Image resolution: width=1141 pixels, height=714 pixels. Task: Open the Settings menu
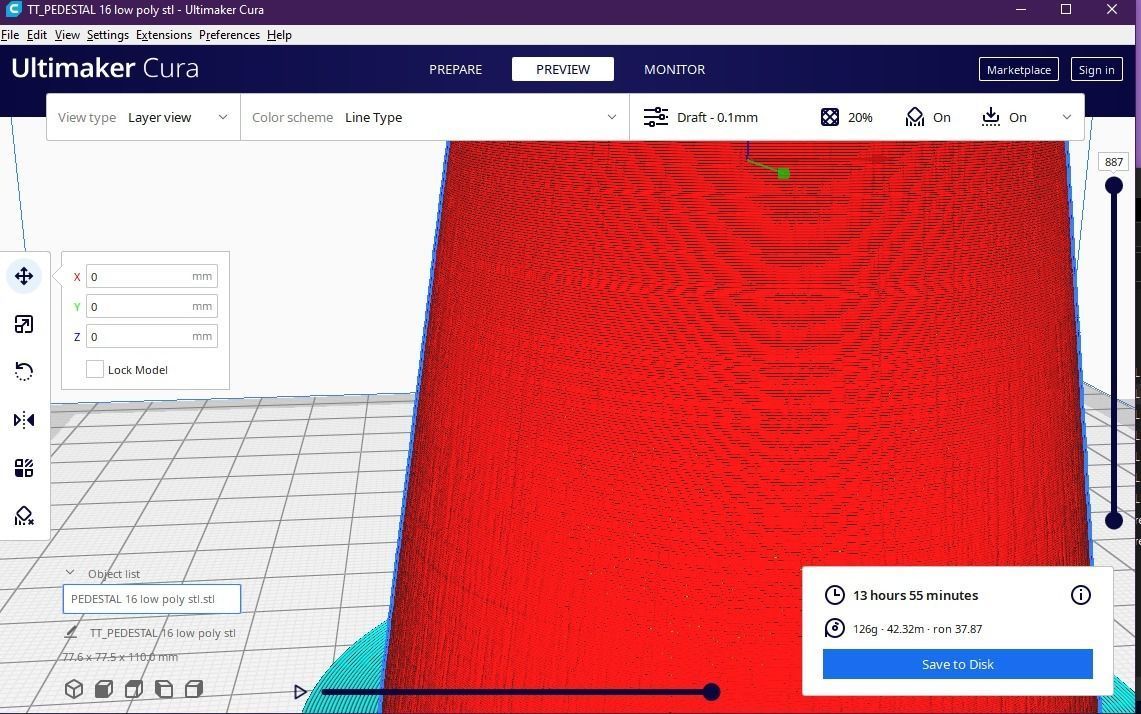click(108, 35)
